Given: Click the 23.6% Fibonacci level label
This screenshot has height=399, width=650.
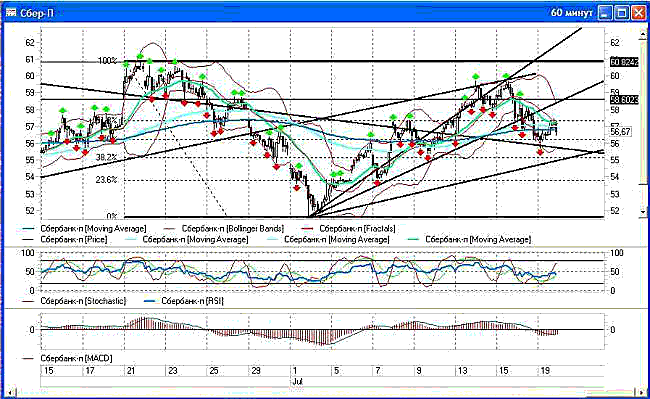Looking at the screenshot, I should click(x=107, y=180).
